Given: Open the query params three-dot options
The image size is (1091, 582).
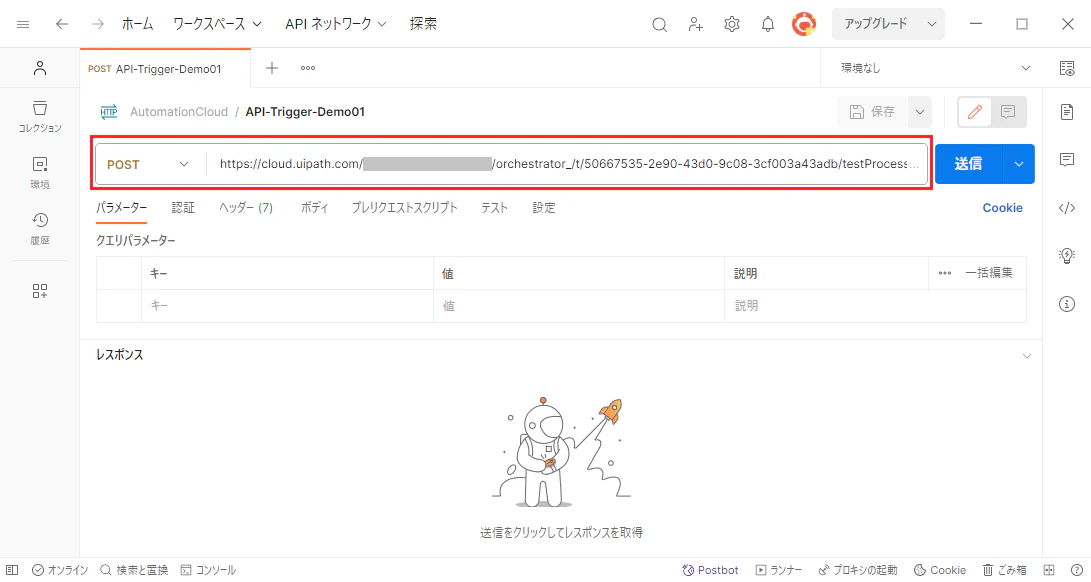Looking at the screenshot, I should click(944, 274).
